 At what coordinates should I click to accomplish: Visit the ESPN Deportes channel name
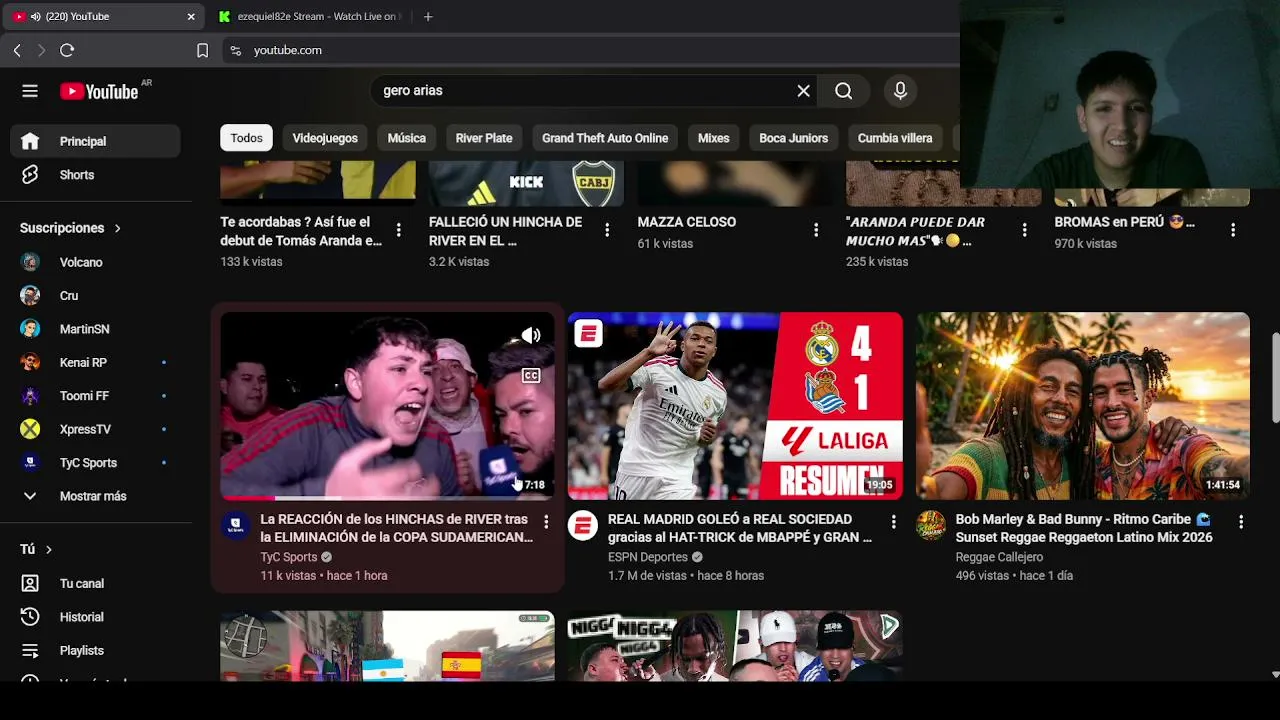pyautogui.click(x=648, y=557)
